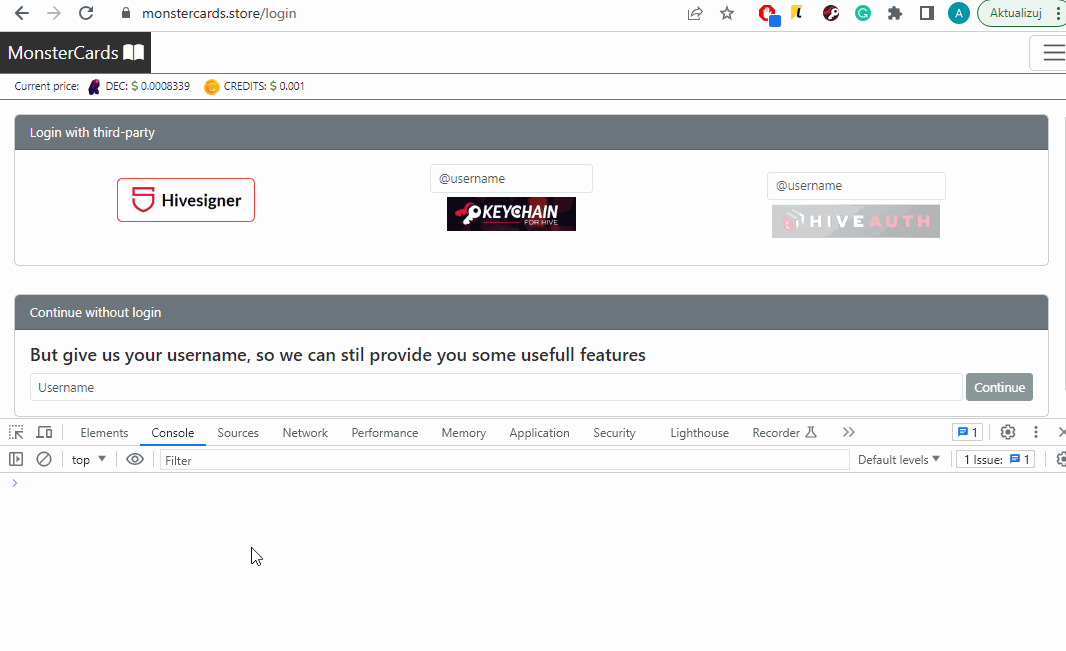The width and height of the screenshot is (1066, 651).
Task: Open the hamburger navigation menu
Action: pos(1050,52)
